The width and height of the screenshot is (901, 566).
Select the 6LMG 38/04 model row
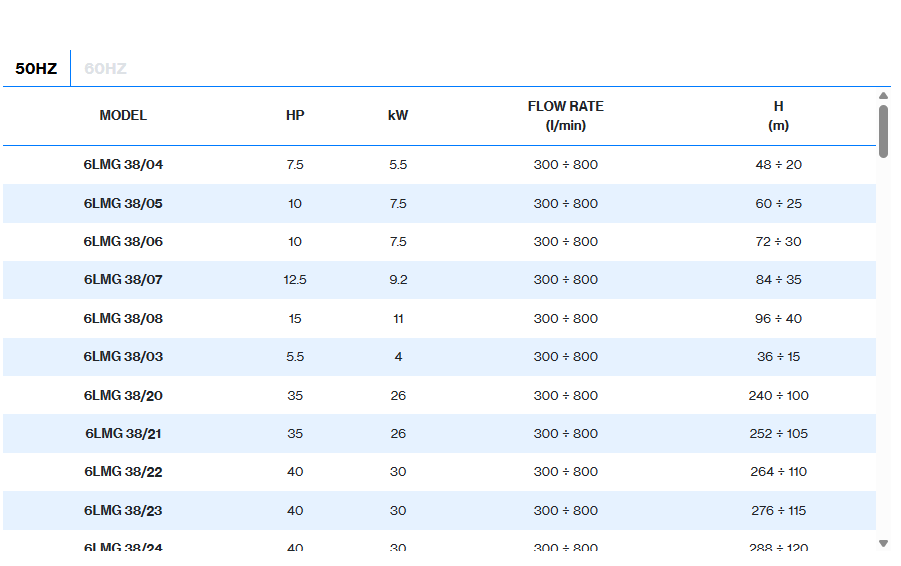click(123, 165)
